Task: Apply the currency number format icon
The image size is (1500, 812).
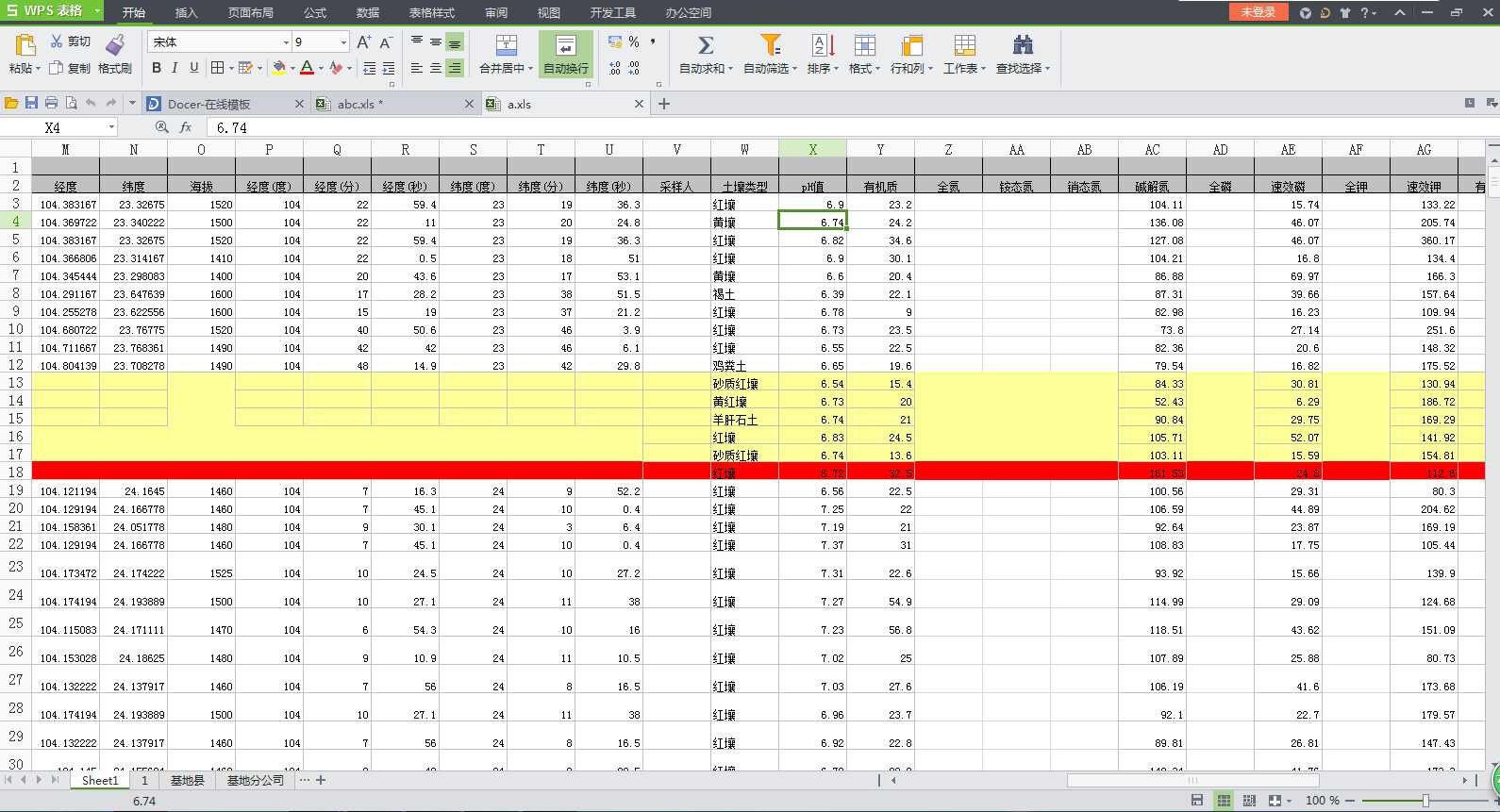Action: (x=615, y=41)
